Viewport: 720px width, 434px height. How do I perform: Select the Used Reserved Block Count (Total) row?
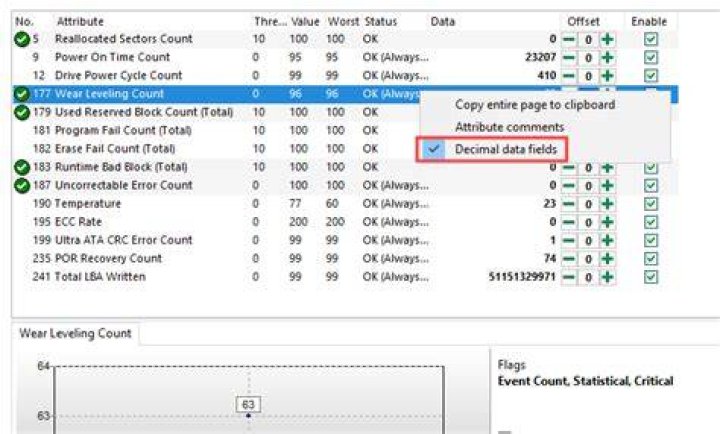click(345, 113)
